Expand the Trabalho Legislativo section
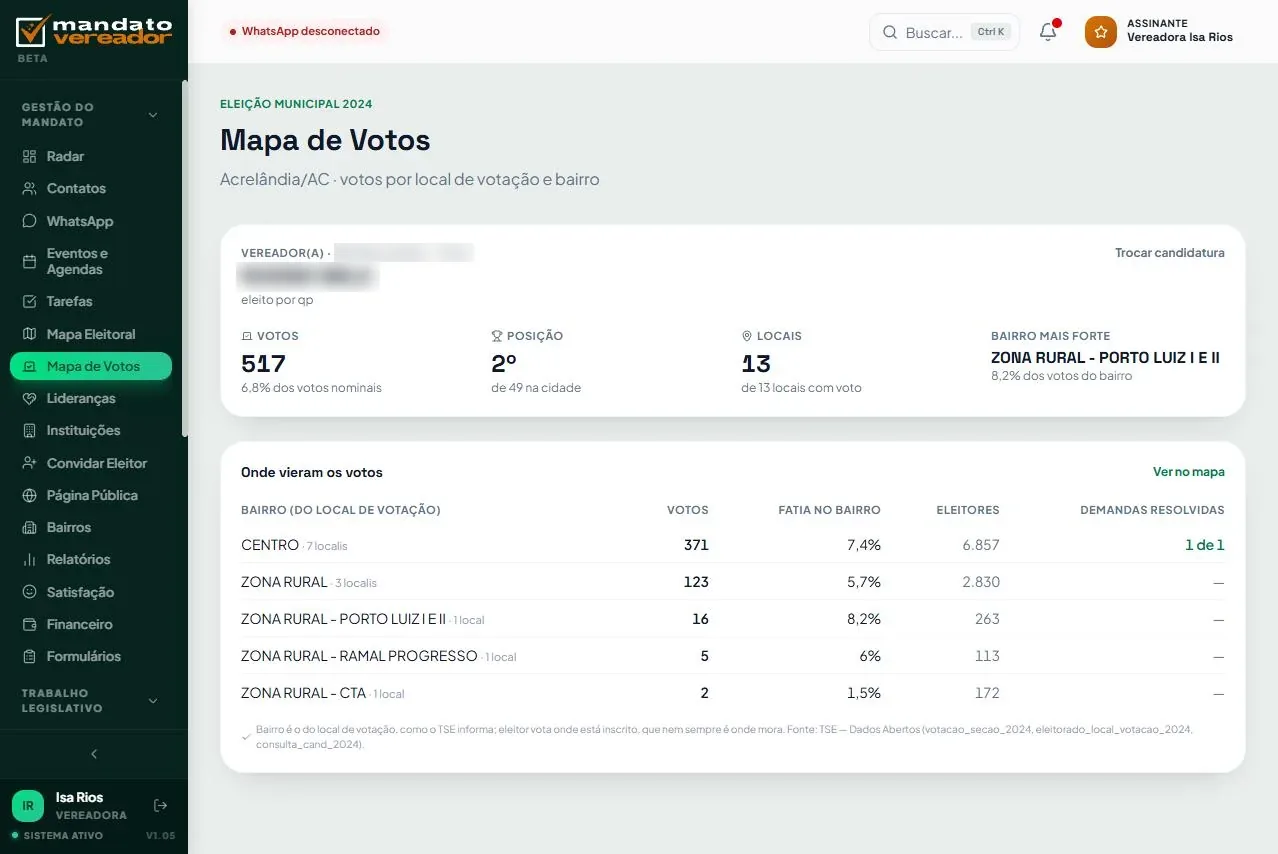 pos(153,701)
